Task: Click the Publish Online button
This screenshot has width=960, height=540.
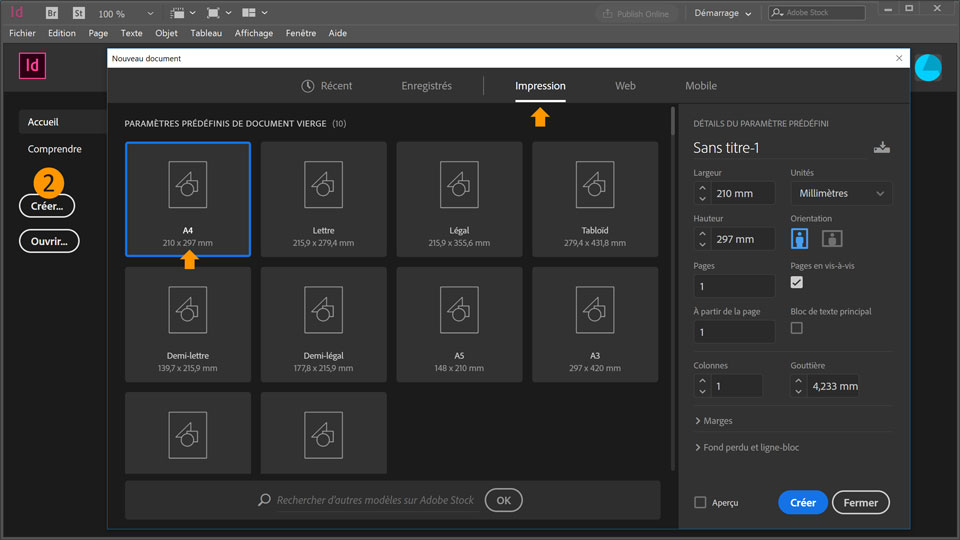Action: (x=636, y=13)
